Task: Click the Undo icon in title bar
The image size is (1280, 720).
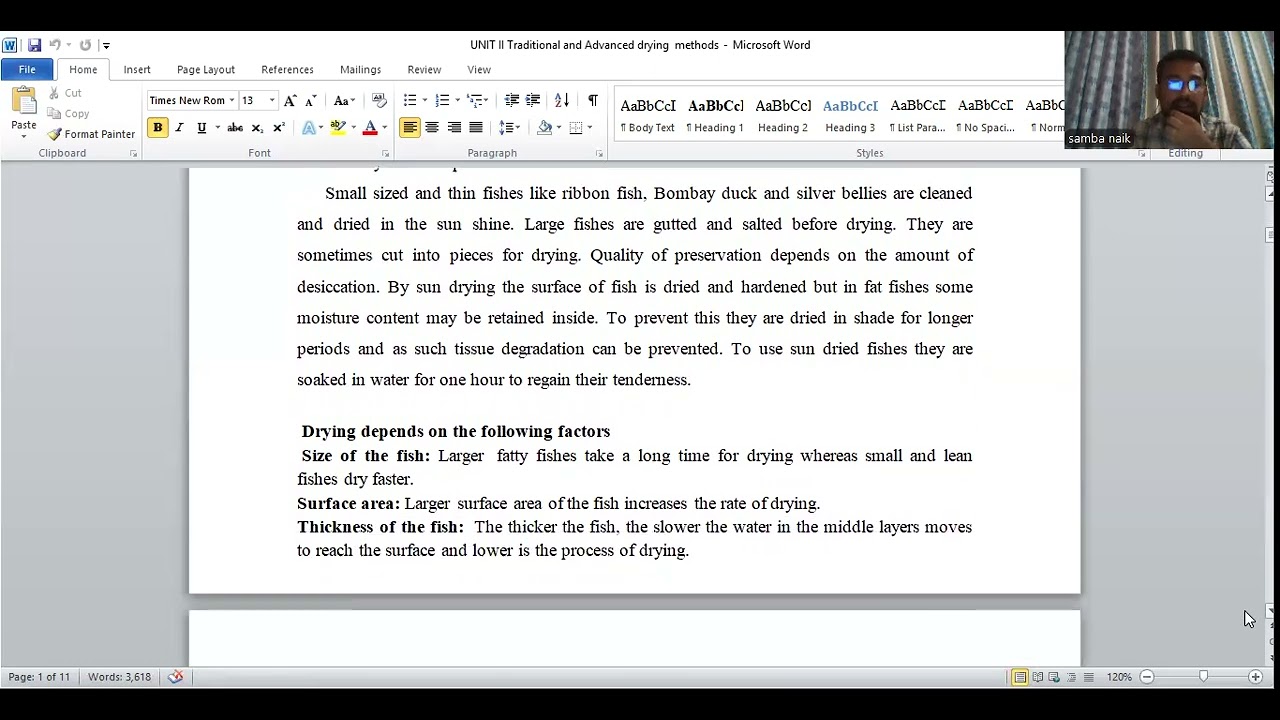Action: tap(55, 45)
